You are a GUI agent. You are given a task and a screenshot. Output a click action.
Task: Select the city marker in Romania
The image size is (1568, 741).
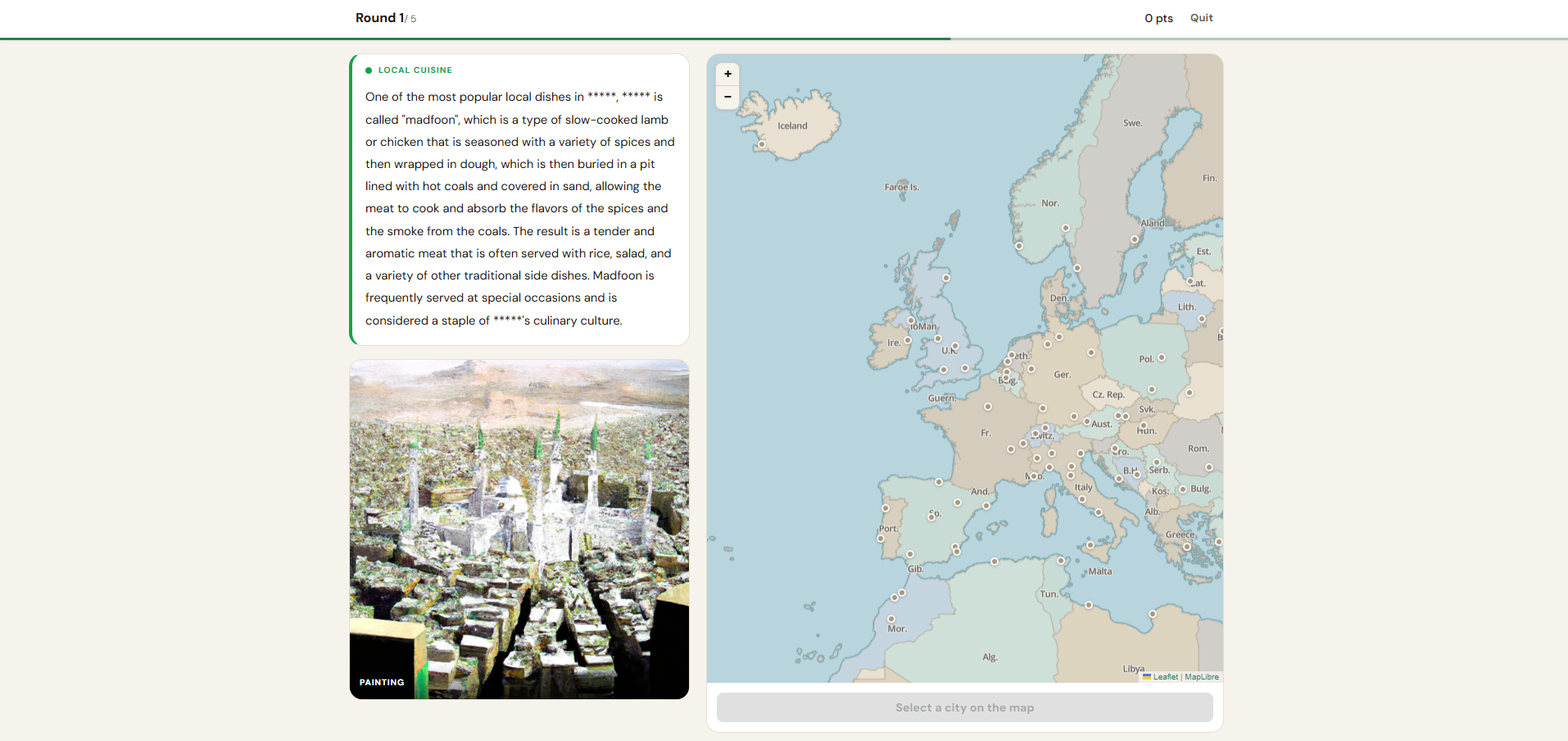tap(1209, 467)
